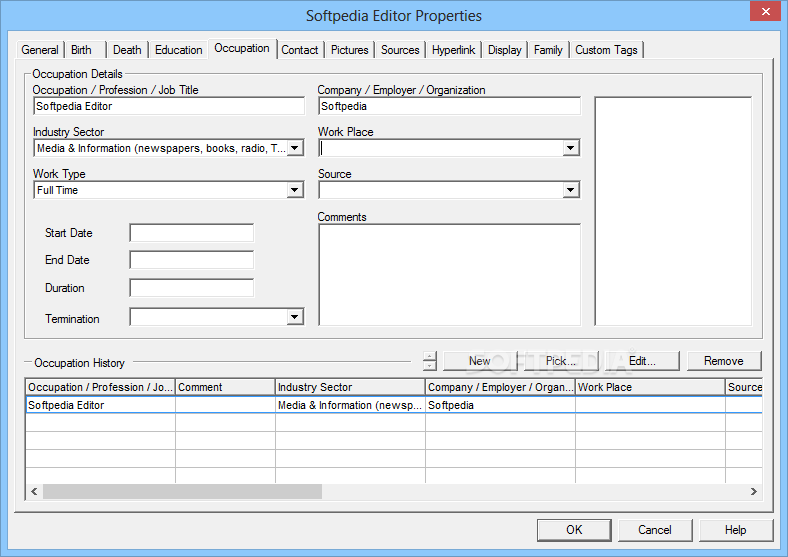Click the Source column header
Image resolution: width=788 pixels, height=557 pixels.
coord(744,387)
